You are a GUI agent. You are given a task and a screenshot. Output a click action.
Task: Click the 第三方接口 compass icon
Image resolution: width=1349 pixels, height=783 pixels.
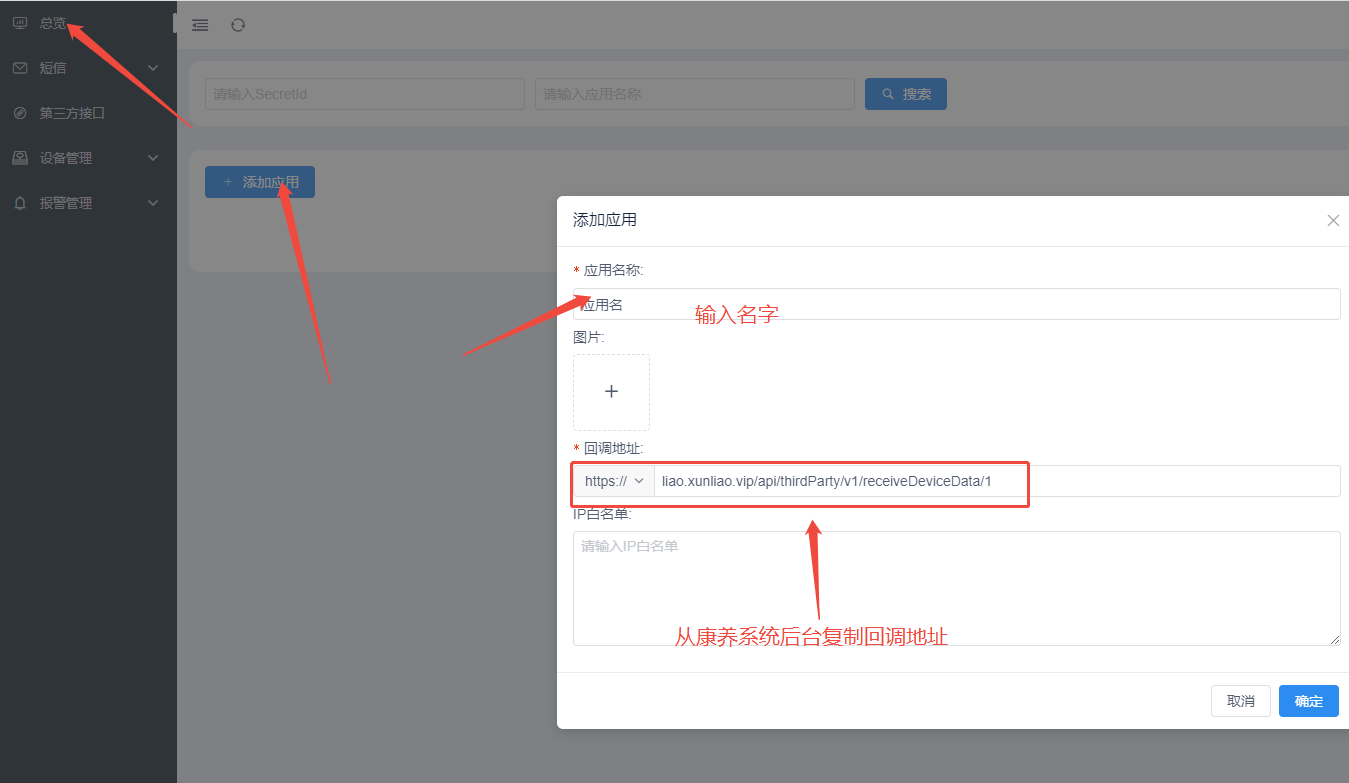(20, 113)
